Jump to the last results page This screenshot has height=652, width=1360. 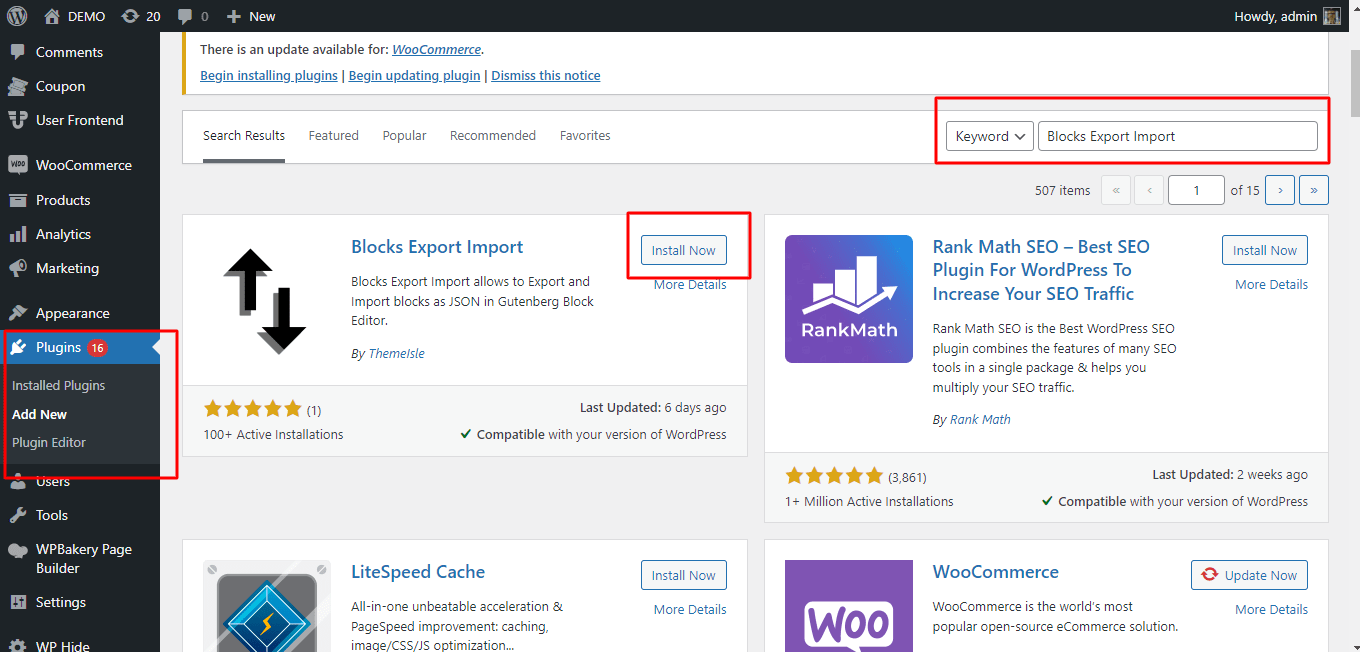(1313, 190)
